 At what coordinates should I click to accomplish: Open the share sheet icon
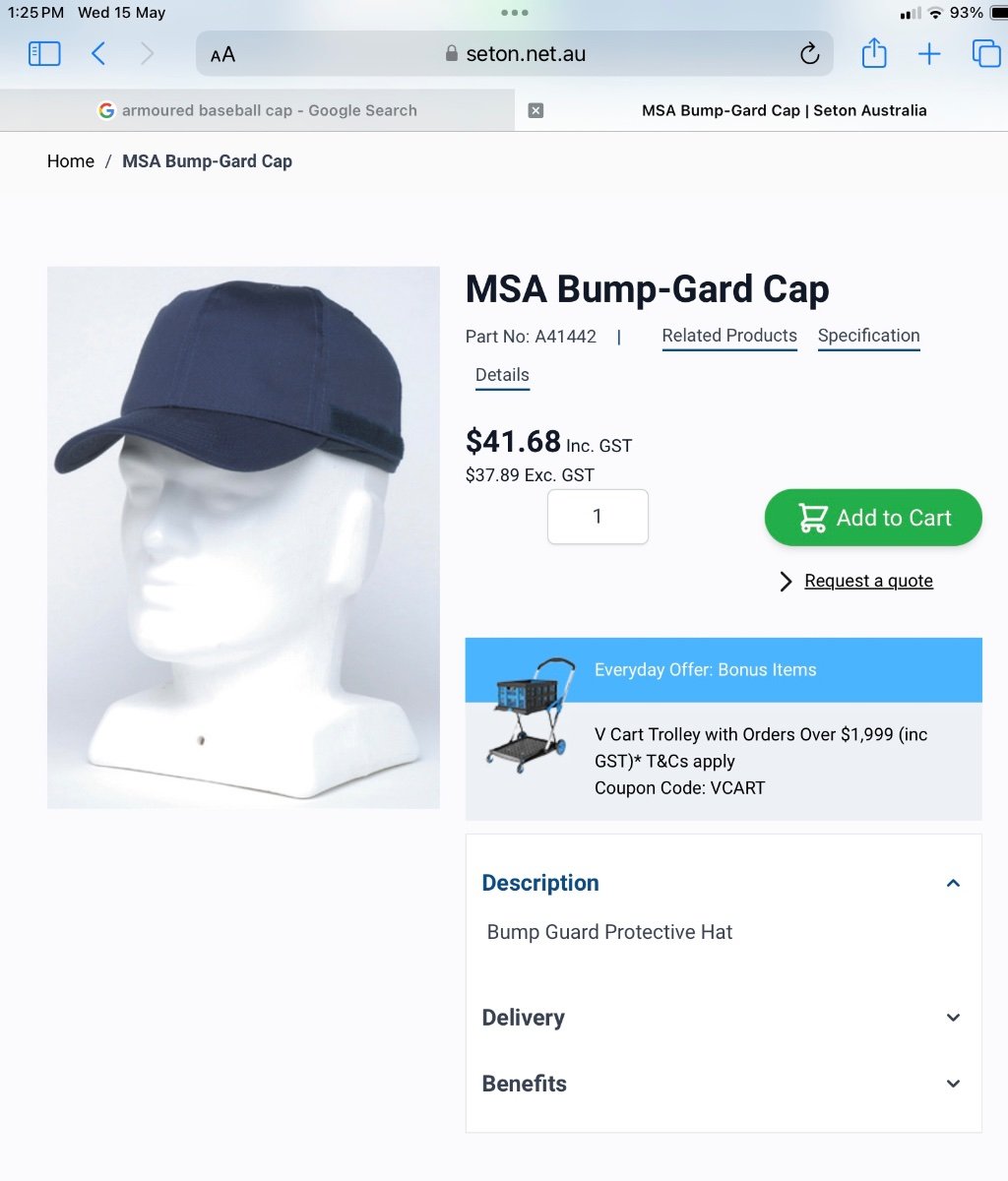click(874, 52)
